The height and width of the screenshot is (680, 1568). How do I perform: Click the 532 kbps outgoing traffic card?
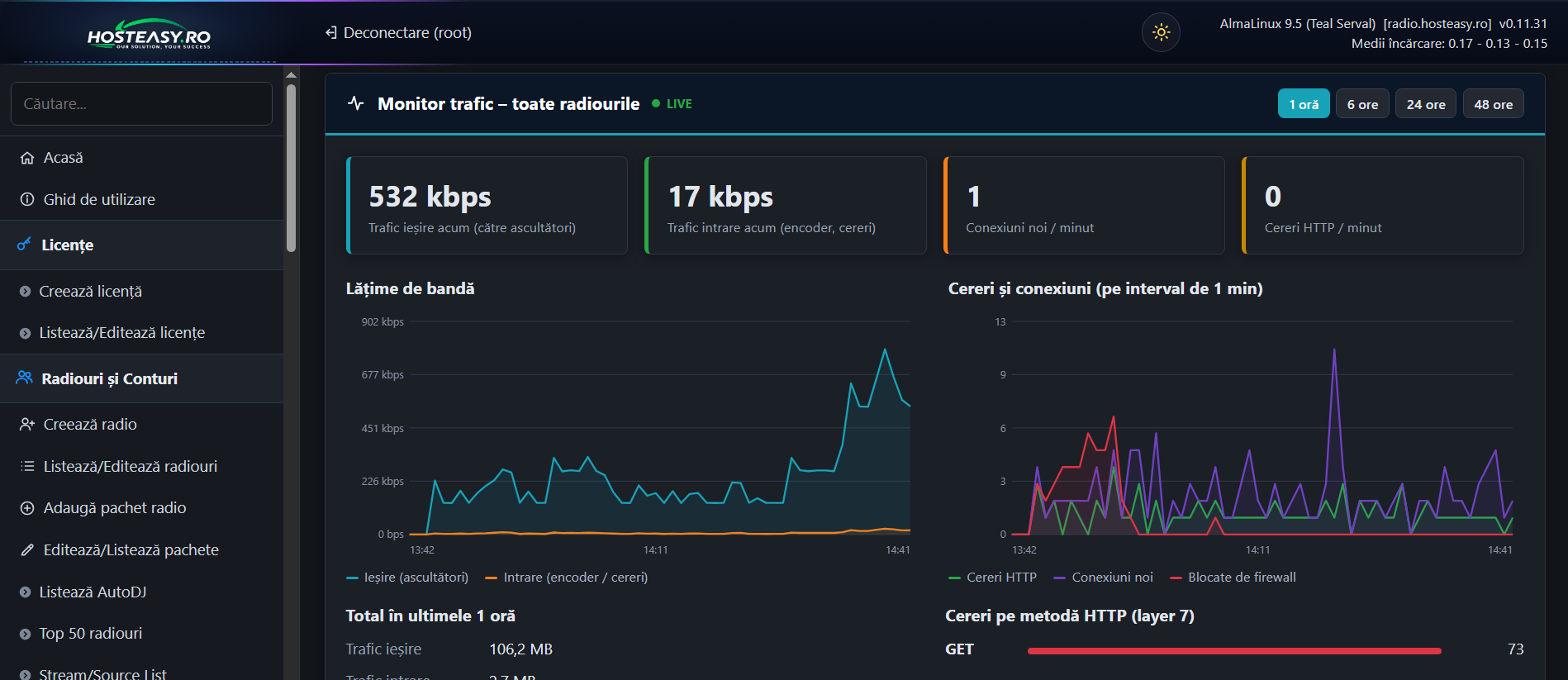[x=487, y=206]
